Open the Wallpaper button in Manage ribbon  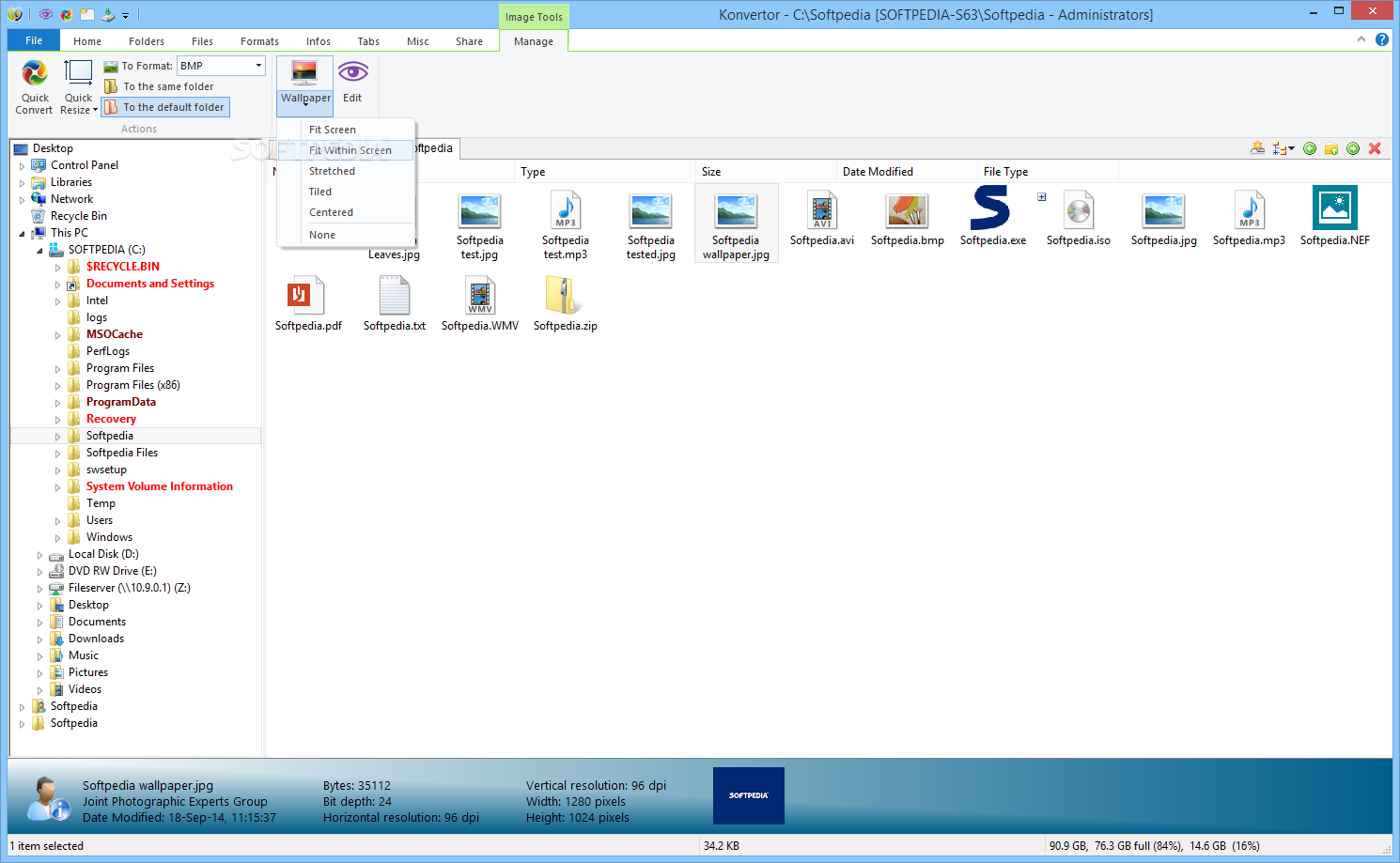tap(304, 85)
